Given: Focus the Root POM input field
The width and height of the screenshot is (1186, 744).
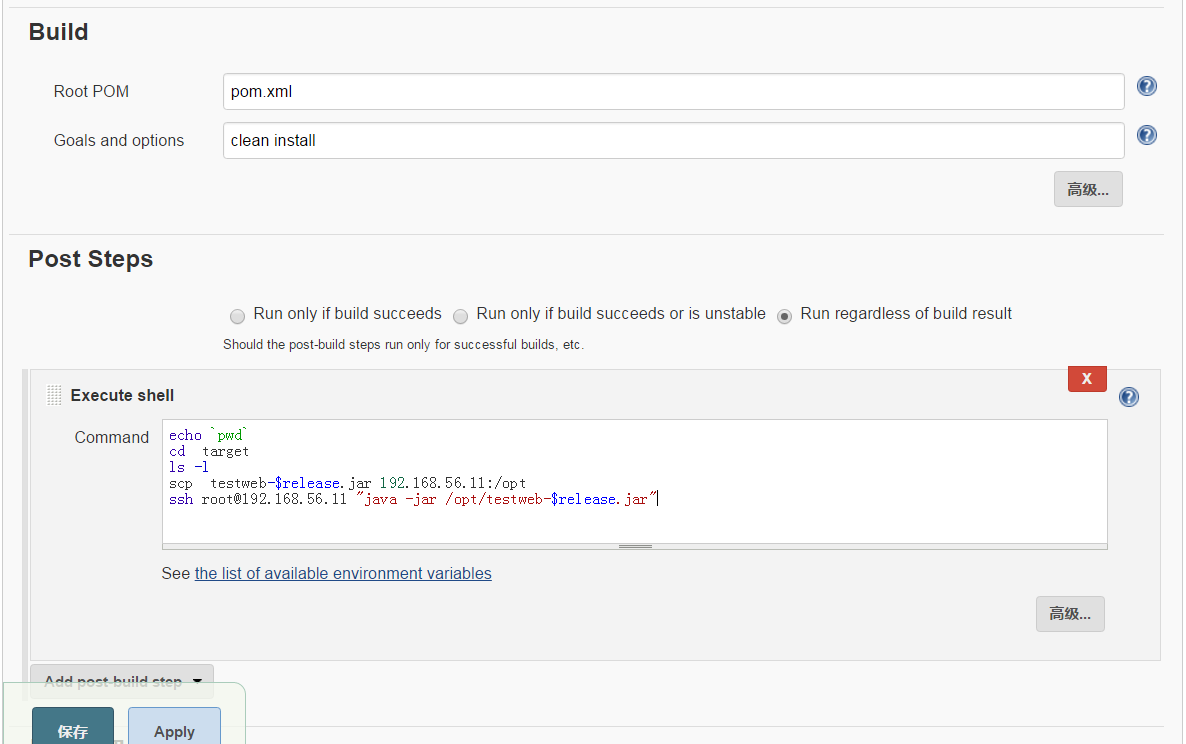Looking at the screenshot, I should (x=673, y=92).
